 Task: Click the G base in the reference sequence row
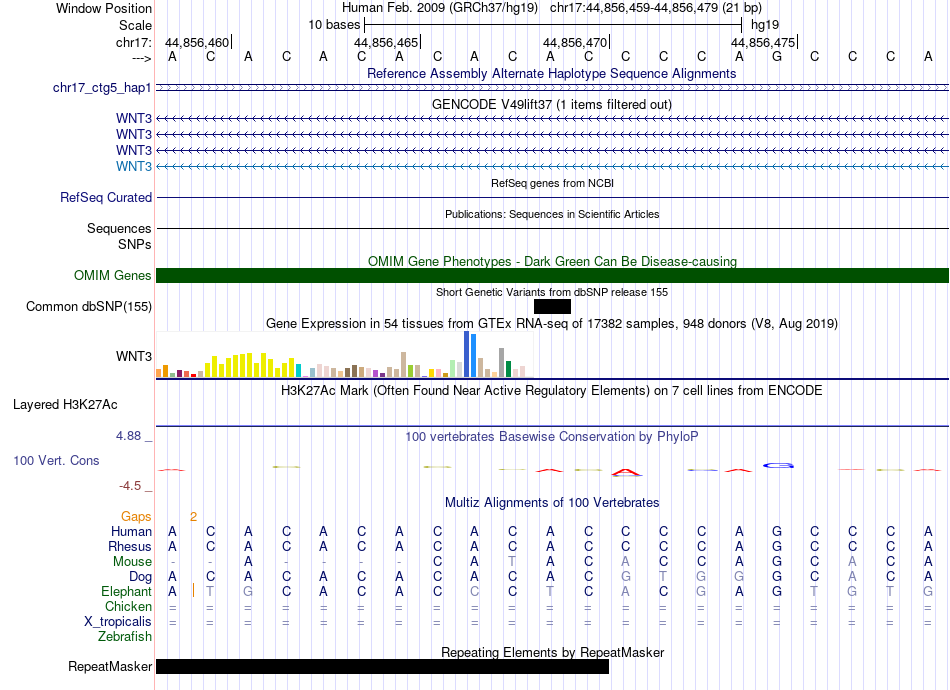click(x=777, y=56)
